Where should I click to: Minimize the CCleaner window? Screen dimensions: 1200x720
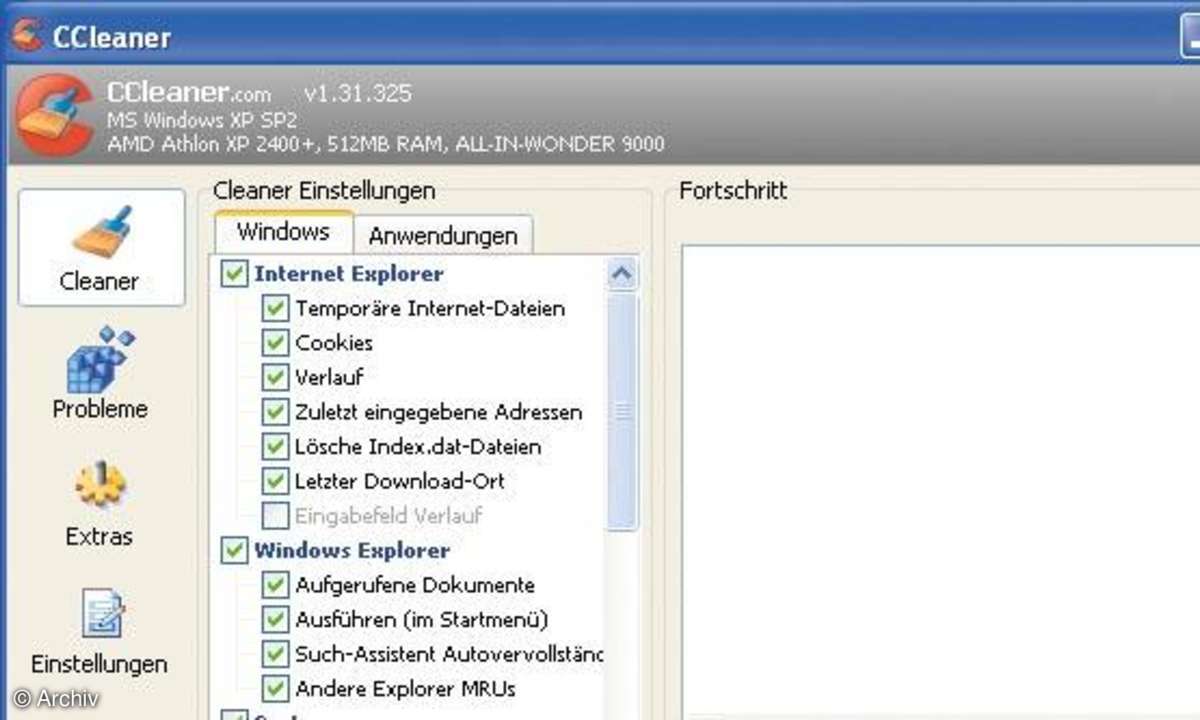pyautogui.click(x=1190, y=36)
